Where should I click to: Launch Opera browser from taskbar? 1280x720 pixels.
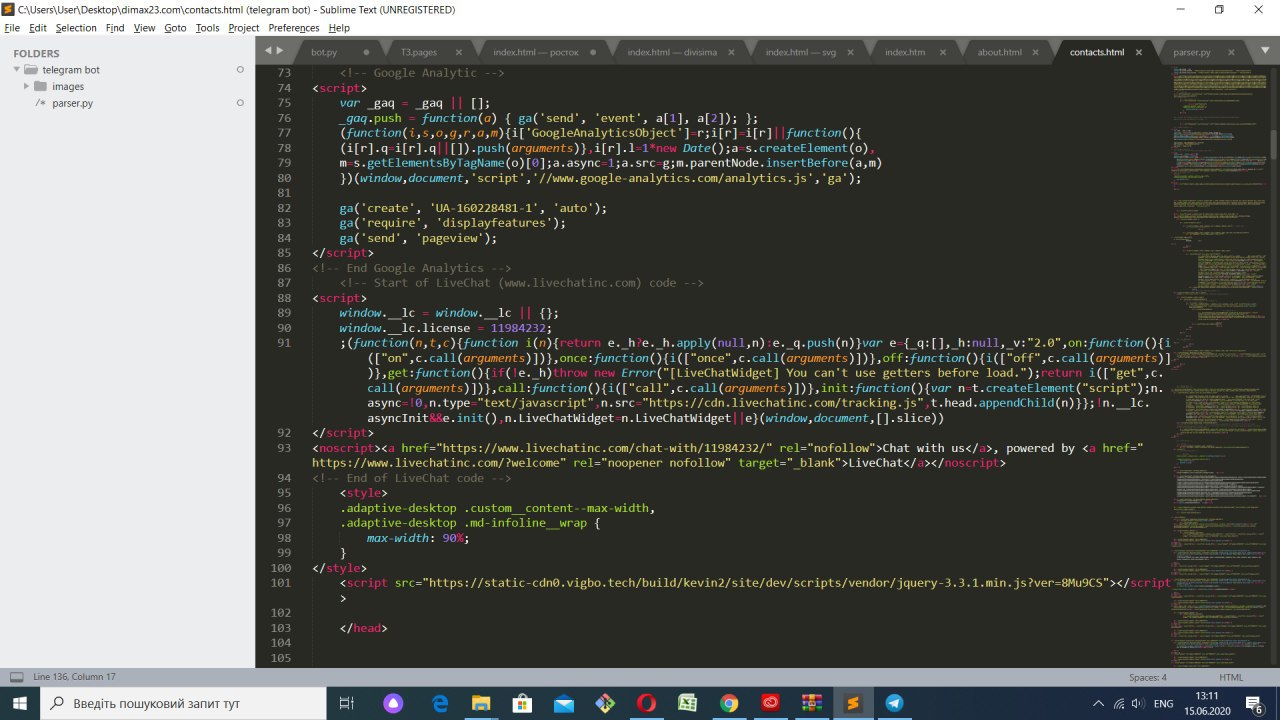646,703
